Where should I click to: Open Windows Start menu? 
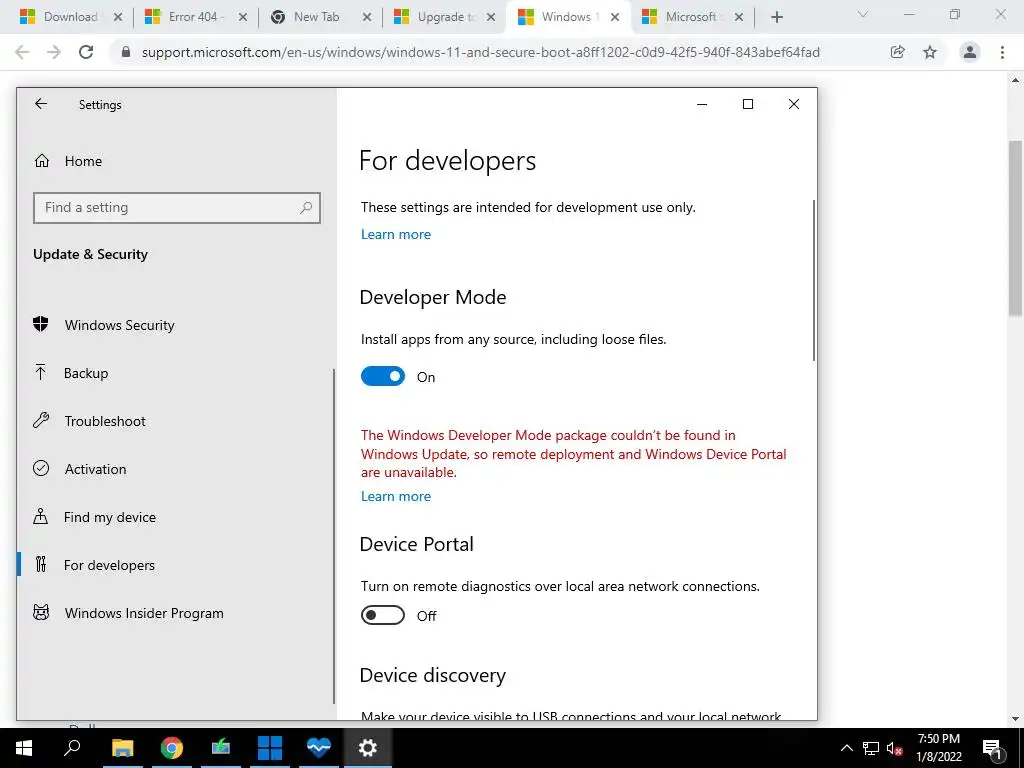[24, 748]
